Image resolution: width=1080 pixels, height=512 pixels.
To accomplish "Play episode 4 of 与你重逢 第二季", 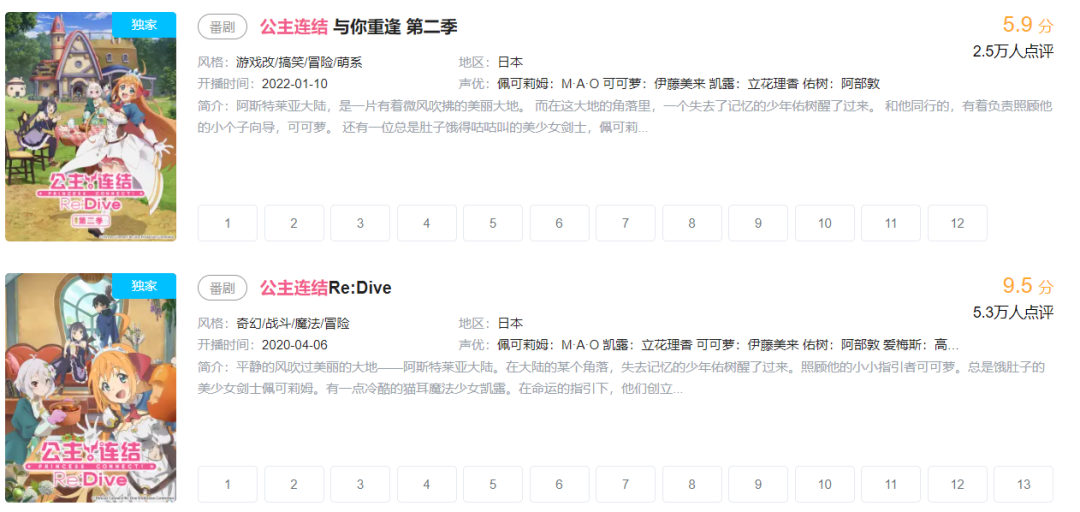I will coord(426,223).
